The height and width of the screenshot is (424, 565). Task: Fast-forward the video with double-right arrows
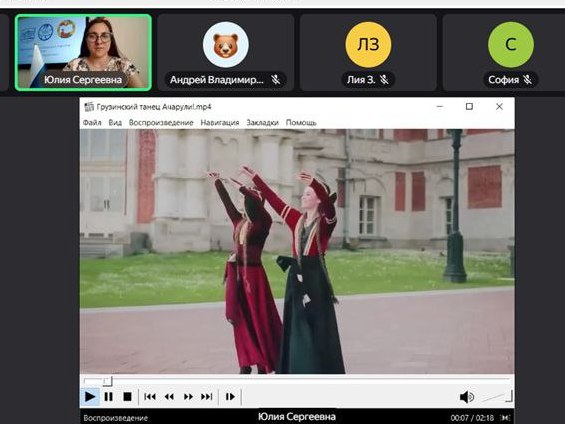pyautogui.click(x=188, y=397)
